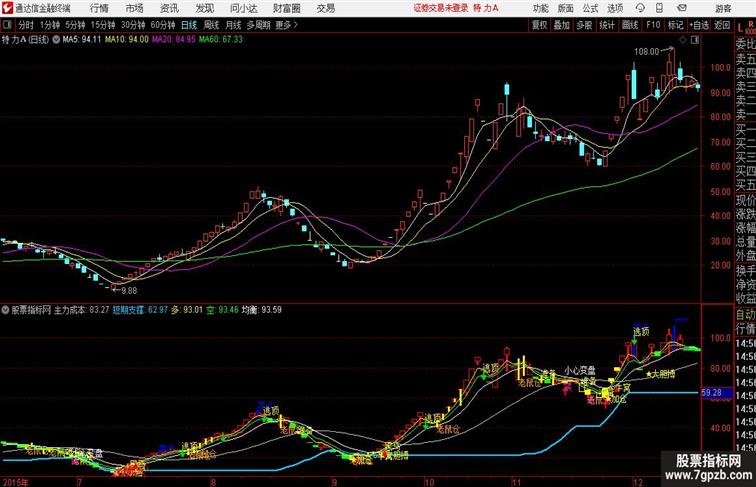Click the 证券交易未登录 login link
The image size is (756, 487).
point(441,8)
